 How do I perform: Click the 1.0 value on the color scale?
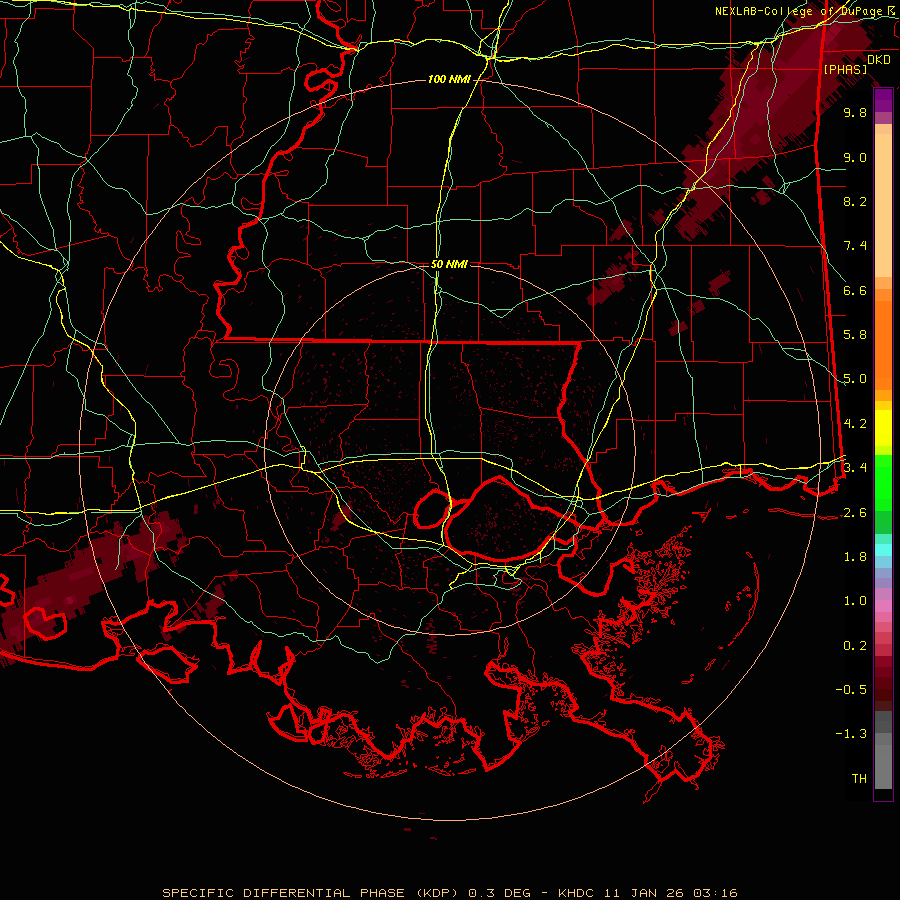click(855, 601)
